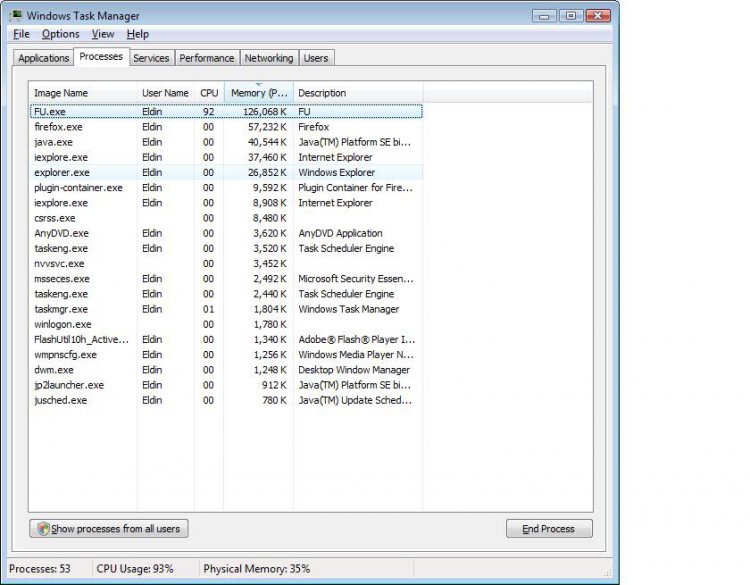Open the View menu
The image size is (750, 585).
(x=103, y=34)
